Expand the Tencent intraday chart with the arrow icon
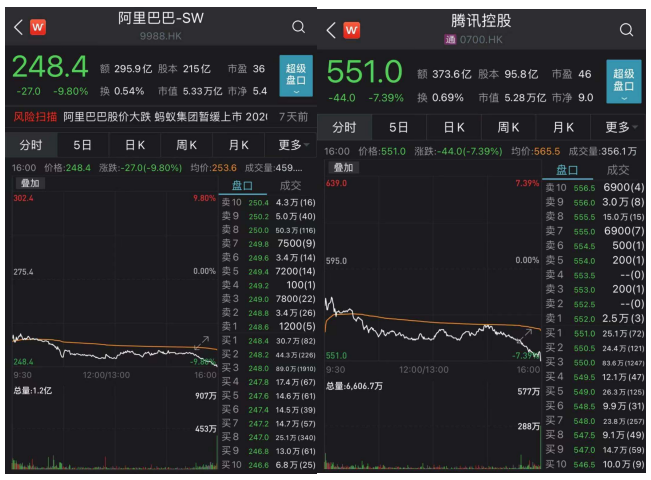The width and height of the screenshot is (651, 480). pyautogui.click(x=525, y=336)
